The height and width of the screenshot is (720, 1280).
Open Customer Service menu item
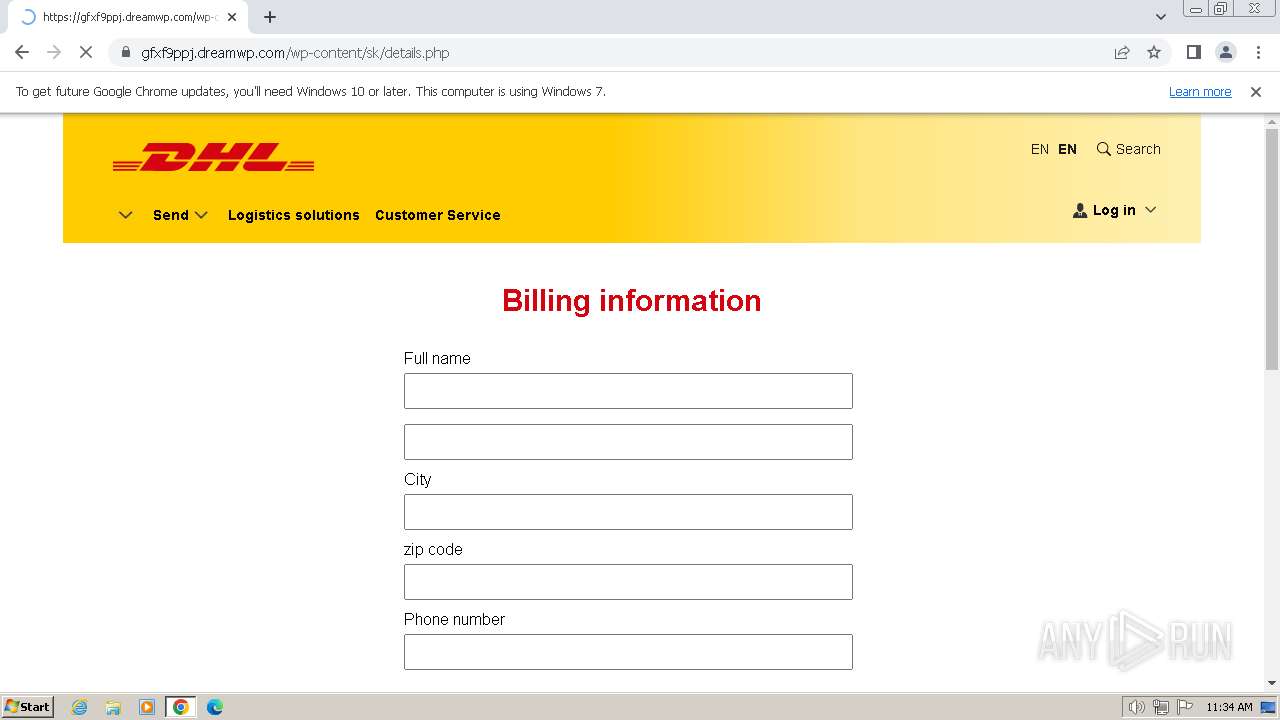[438, 215]
